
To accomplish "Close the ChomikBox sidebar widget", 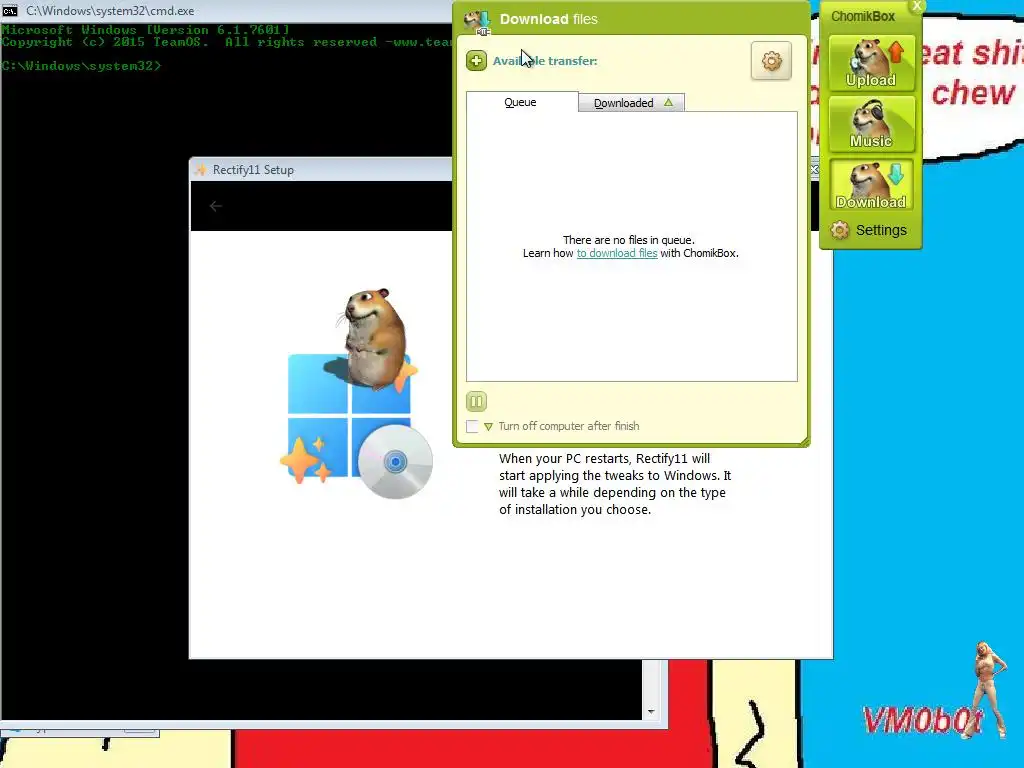I will coord(917,6).
